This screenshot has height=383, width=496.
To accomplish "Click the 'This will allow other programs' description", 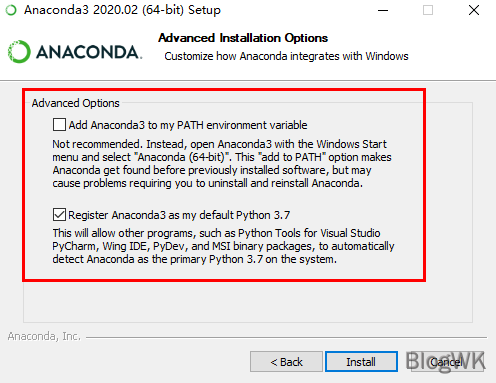I will [223, 246].
